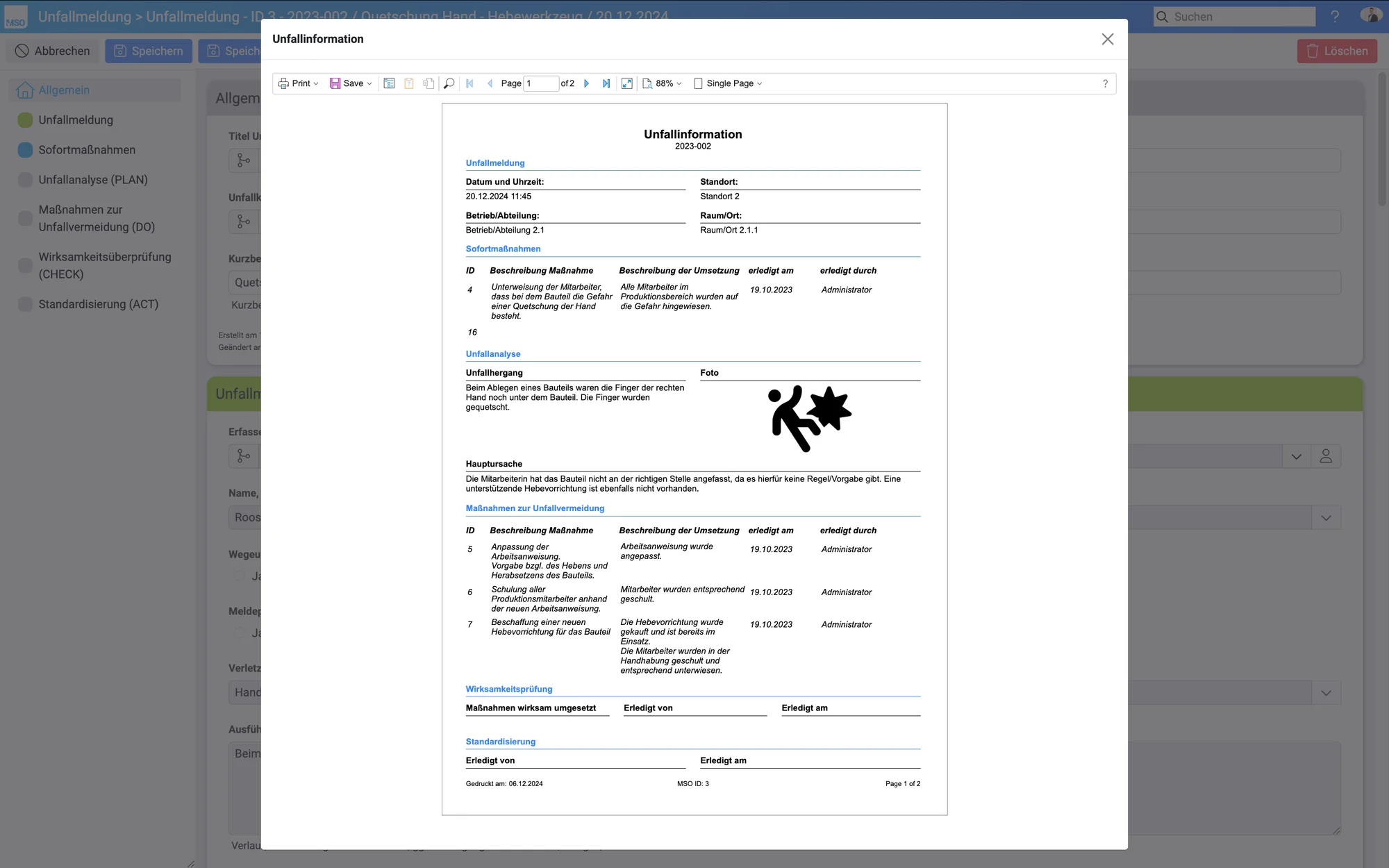Viewport: 1389px width, 868px height.
Task: Open the Print dropdown in report toolbar
Action: click(x=299, y=83)
